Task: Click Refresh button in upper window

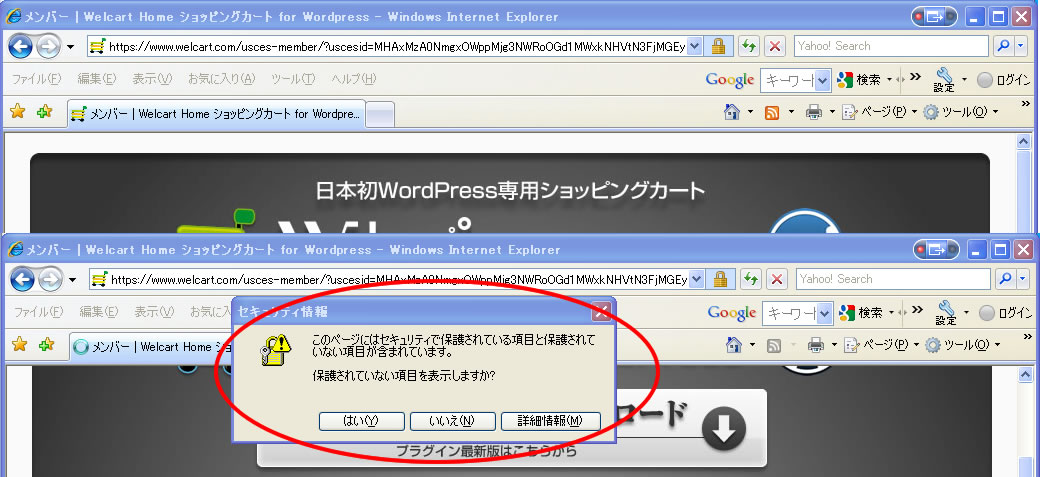Action: [749, 46]
